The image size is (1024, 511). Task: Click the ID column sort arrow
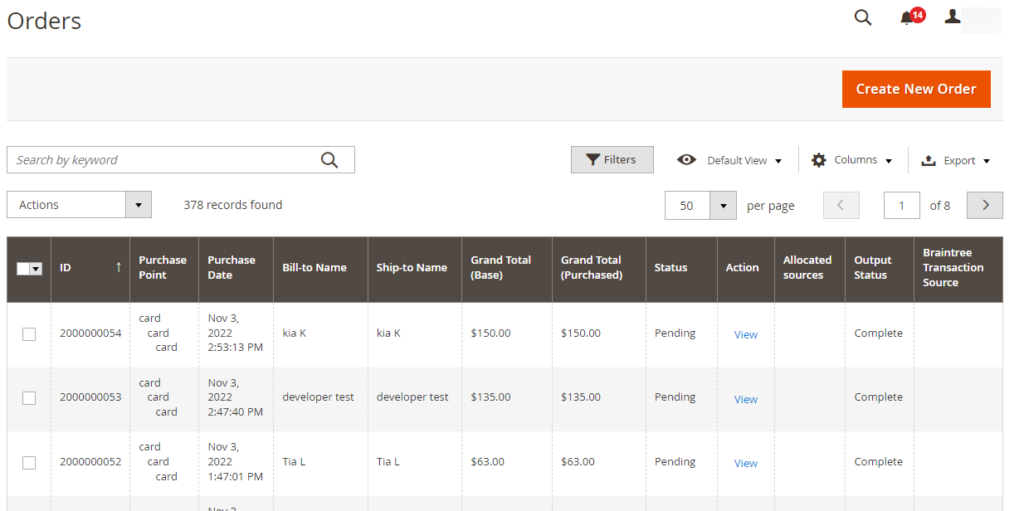[x=118, y=268]
